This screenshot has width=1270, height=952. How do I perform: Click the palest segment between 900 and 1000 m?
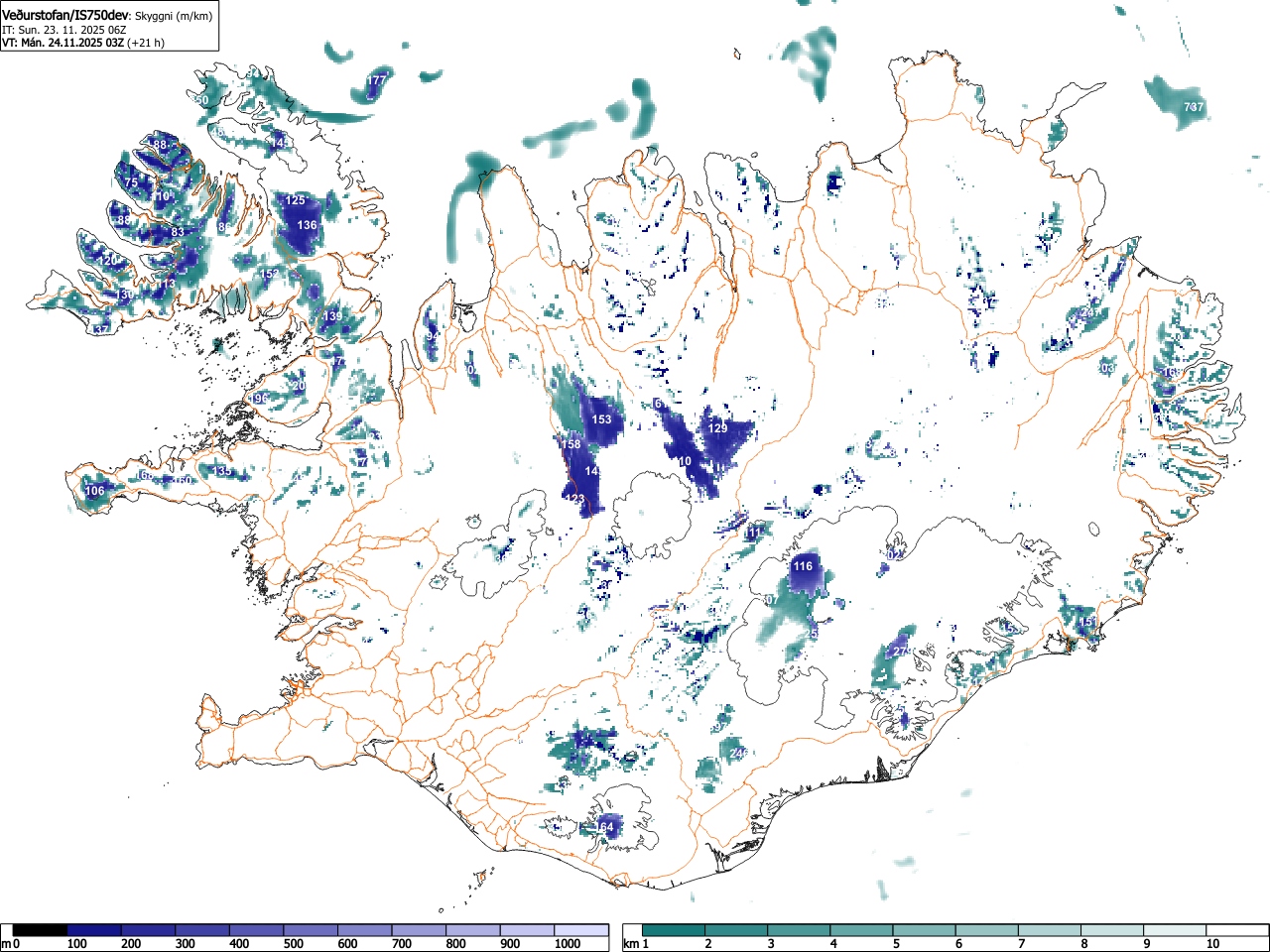(x=528, y=930)
